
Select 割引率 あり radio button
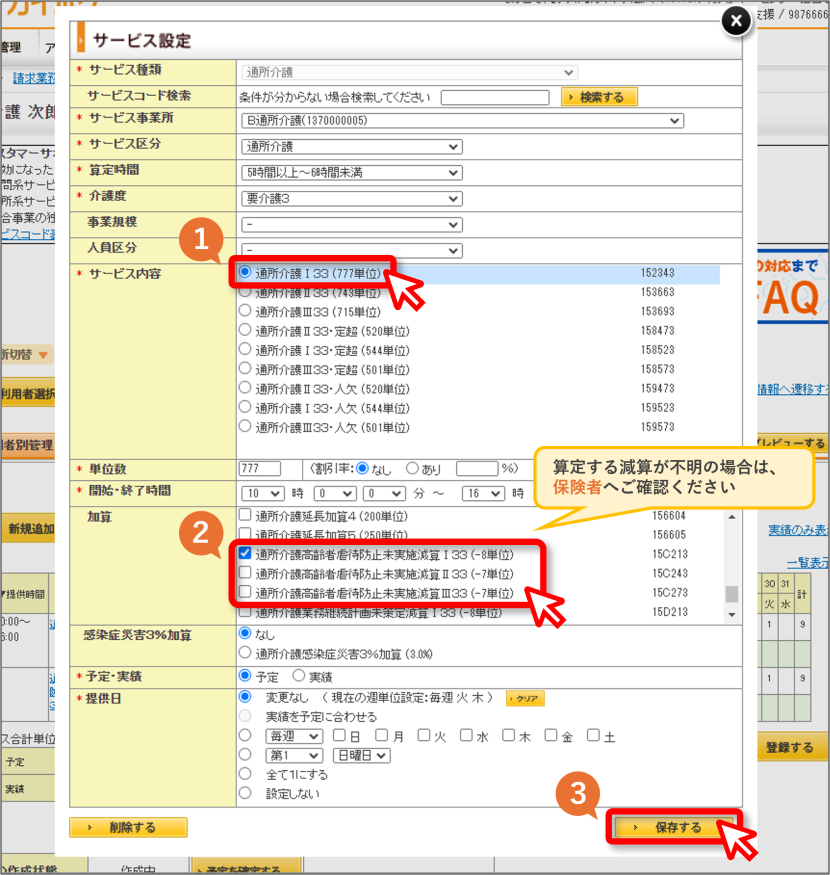(x=412, y=468)
